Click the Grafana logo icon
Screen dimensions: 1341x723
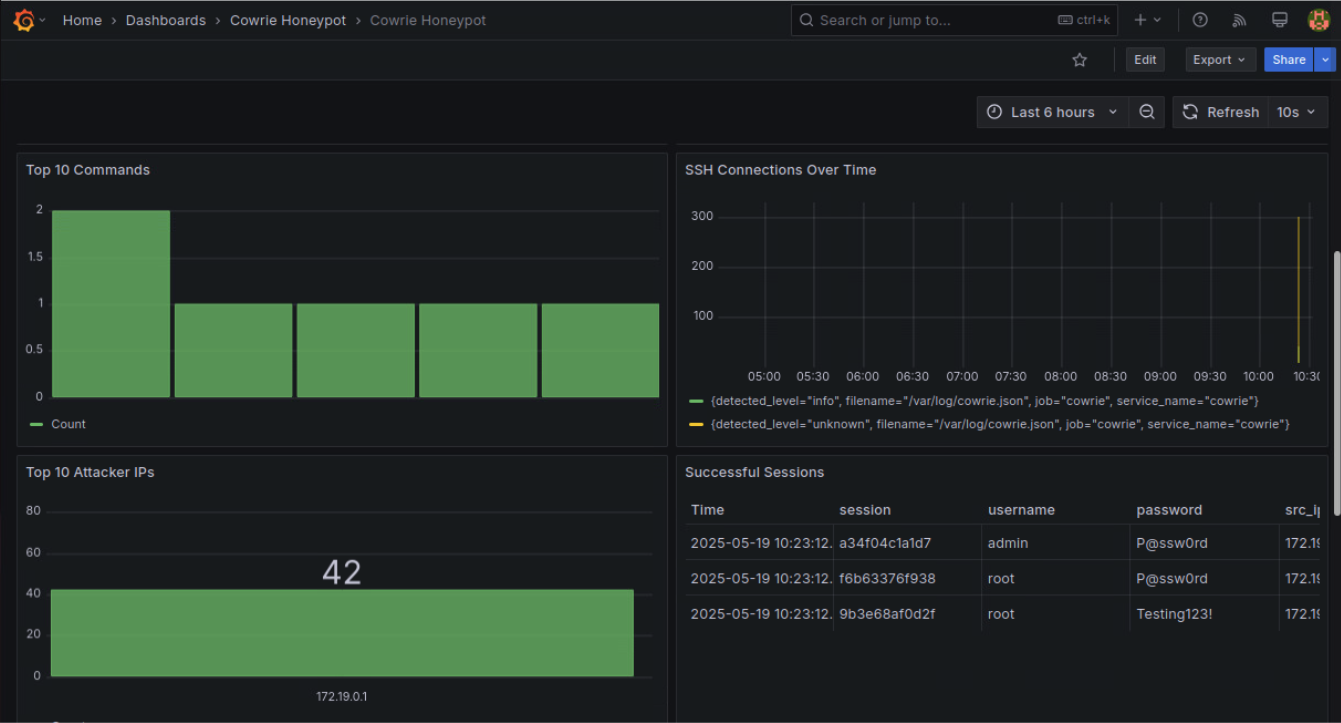(24, 20)
